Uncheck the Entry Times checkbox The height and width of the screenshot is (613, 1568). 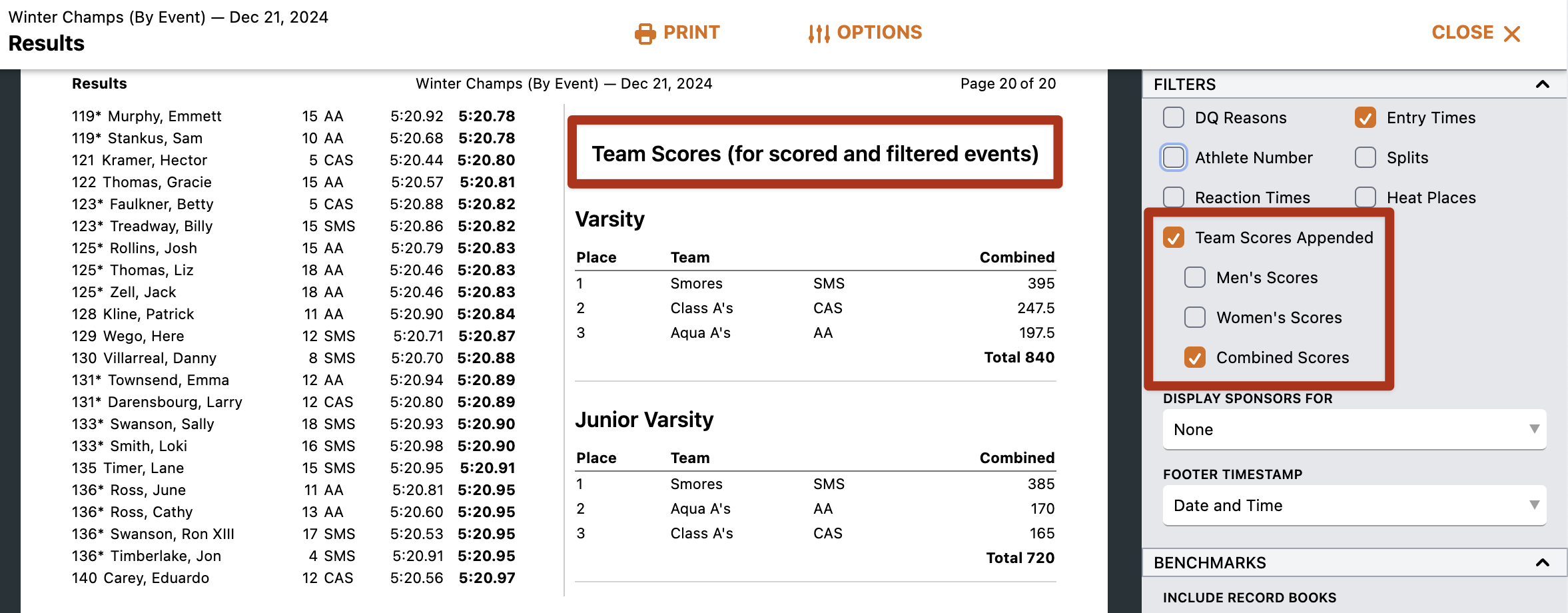(x=1366, y=118)
